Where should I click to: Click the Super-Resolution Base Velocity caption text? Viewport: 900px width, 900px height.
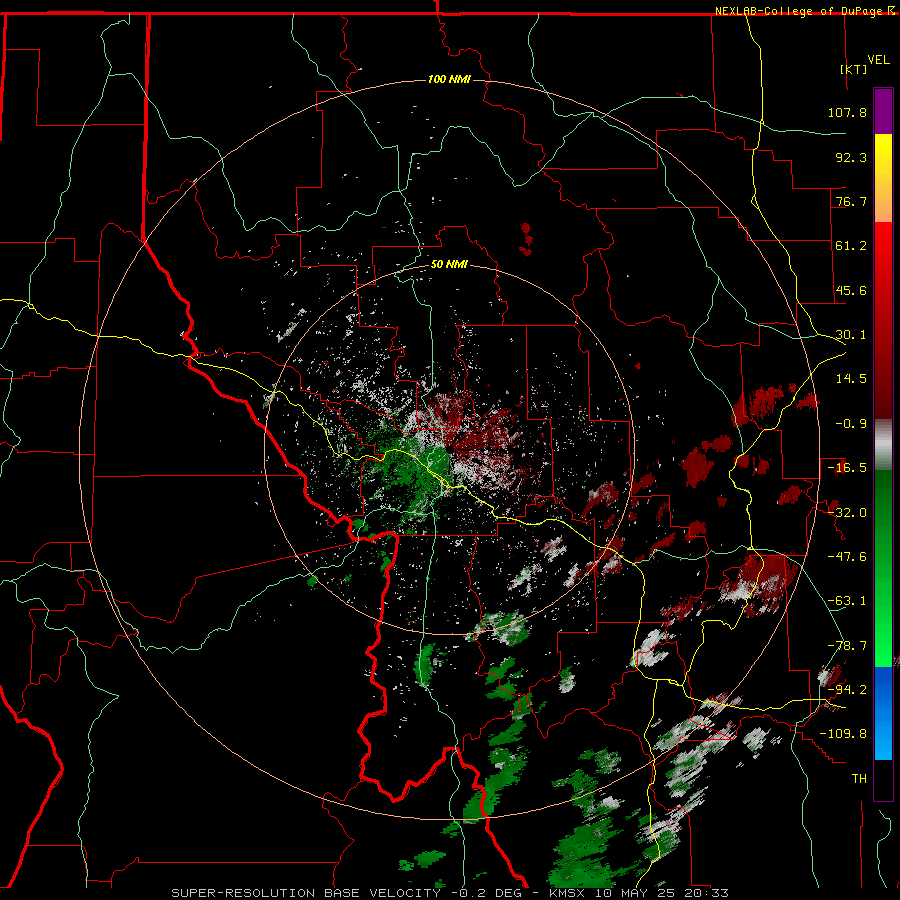point(450,893)
